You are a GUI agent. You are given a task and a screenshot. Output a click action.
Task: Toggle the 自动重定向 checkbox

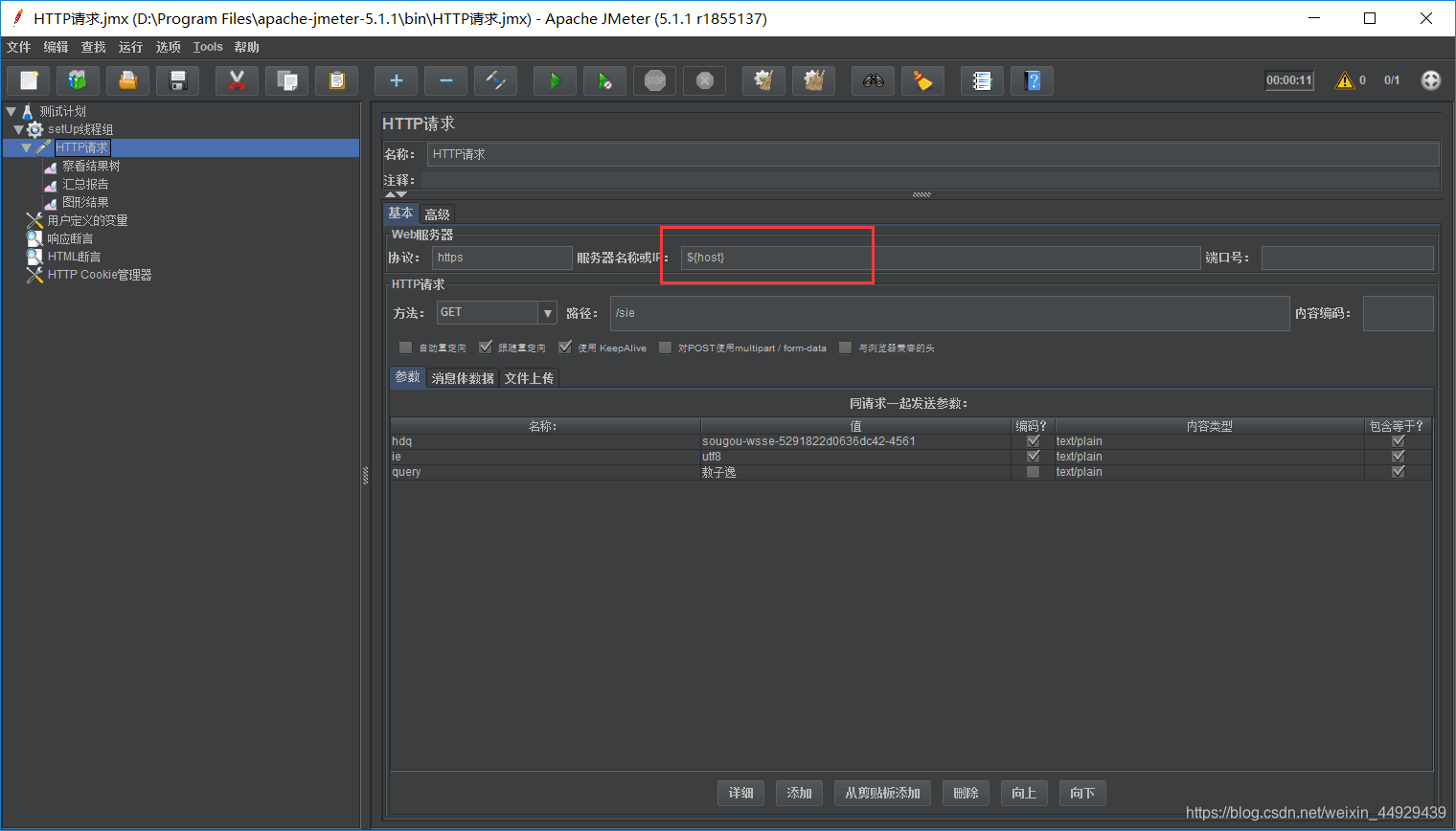pyautogui.click(x=405, y=348)
